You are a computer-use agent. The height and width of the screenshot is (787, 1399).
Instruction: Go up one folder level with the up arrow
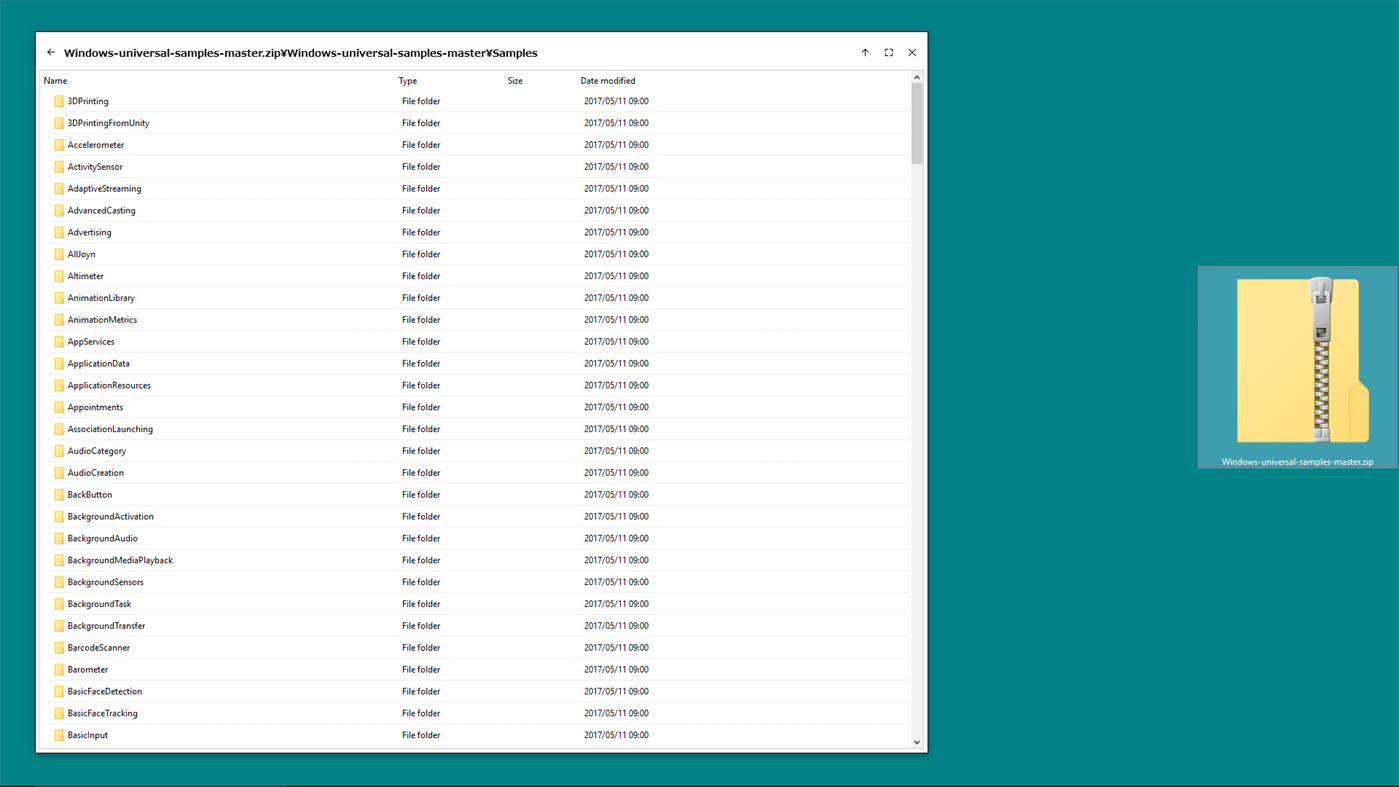pos(865,53)
